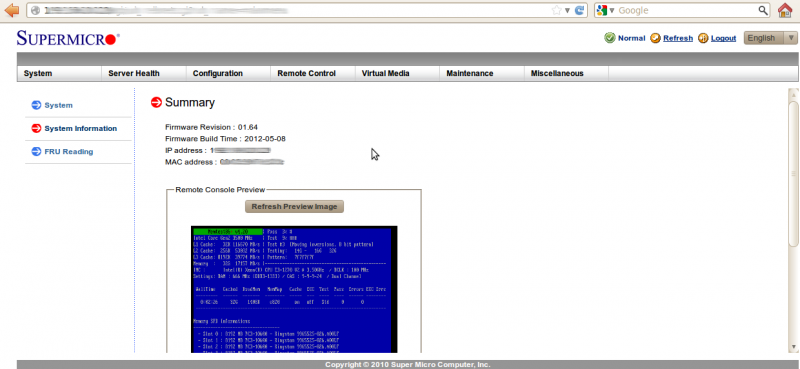800x369 pixels.
Task: Click the Supermicro logo
Action: pyautogui.click(x=68, y=38)
